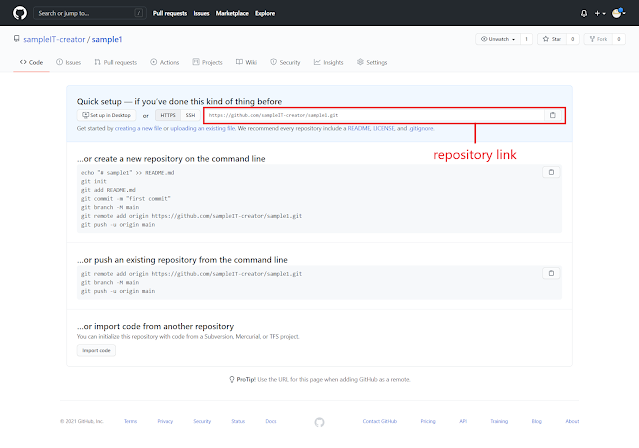Click Pull requests in top navigation

pos(170,13)
